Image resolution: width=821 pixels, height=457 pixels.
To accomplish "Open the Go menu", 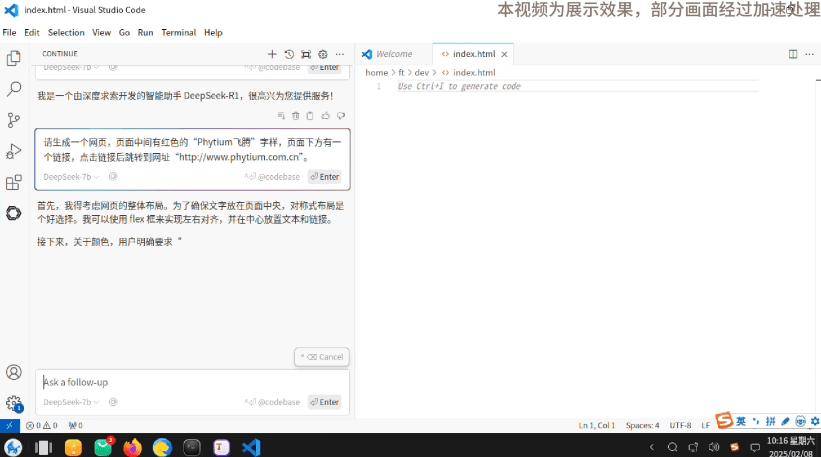I will (124, 32).
